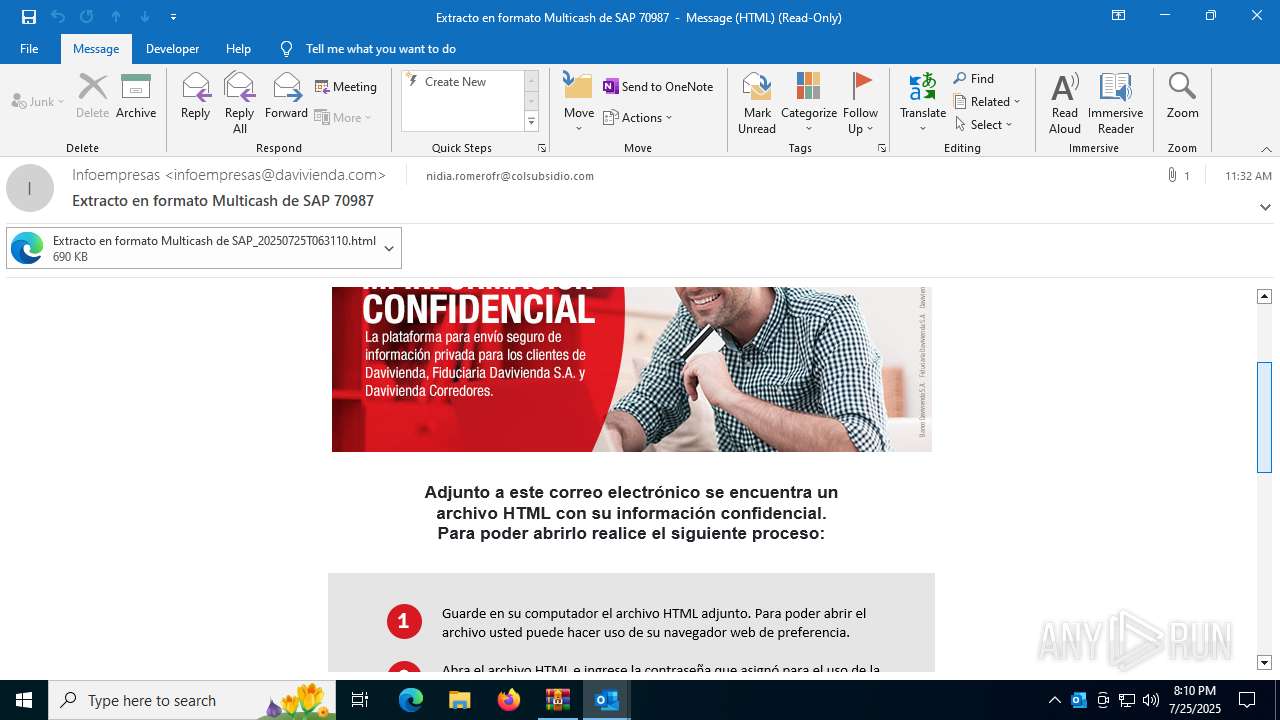
Task: Launch Microsoft Edge from taskbar
Action: [411, 700]
